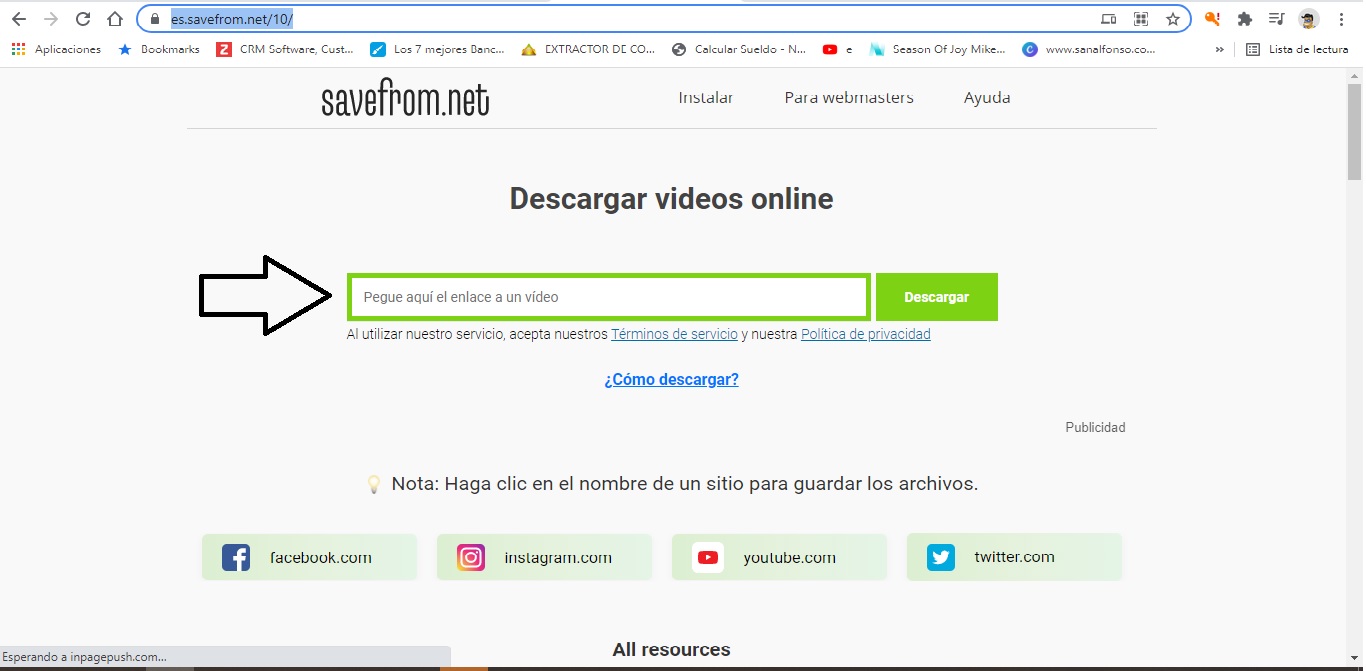Open the Política de privacidad link
The width and height of the screenshot is (1366, 671).
pyautogui.click(x=866, y=334)
